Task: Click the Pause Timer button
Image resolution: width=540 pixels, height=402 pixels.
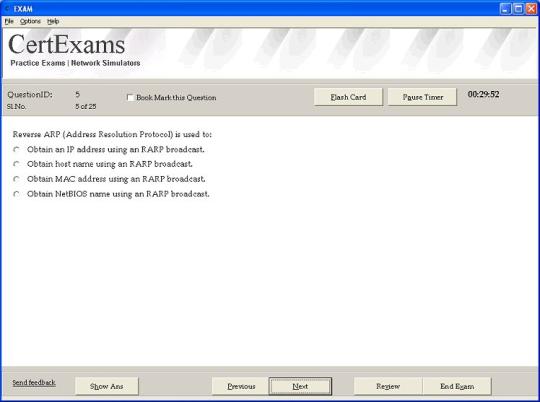Action: (423, 97)
